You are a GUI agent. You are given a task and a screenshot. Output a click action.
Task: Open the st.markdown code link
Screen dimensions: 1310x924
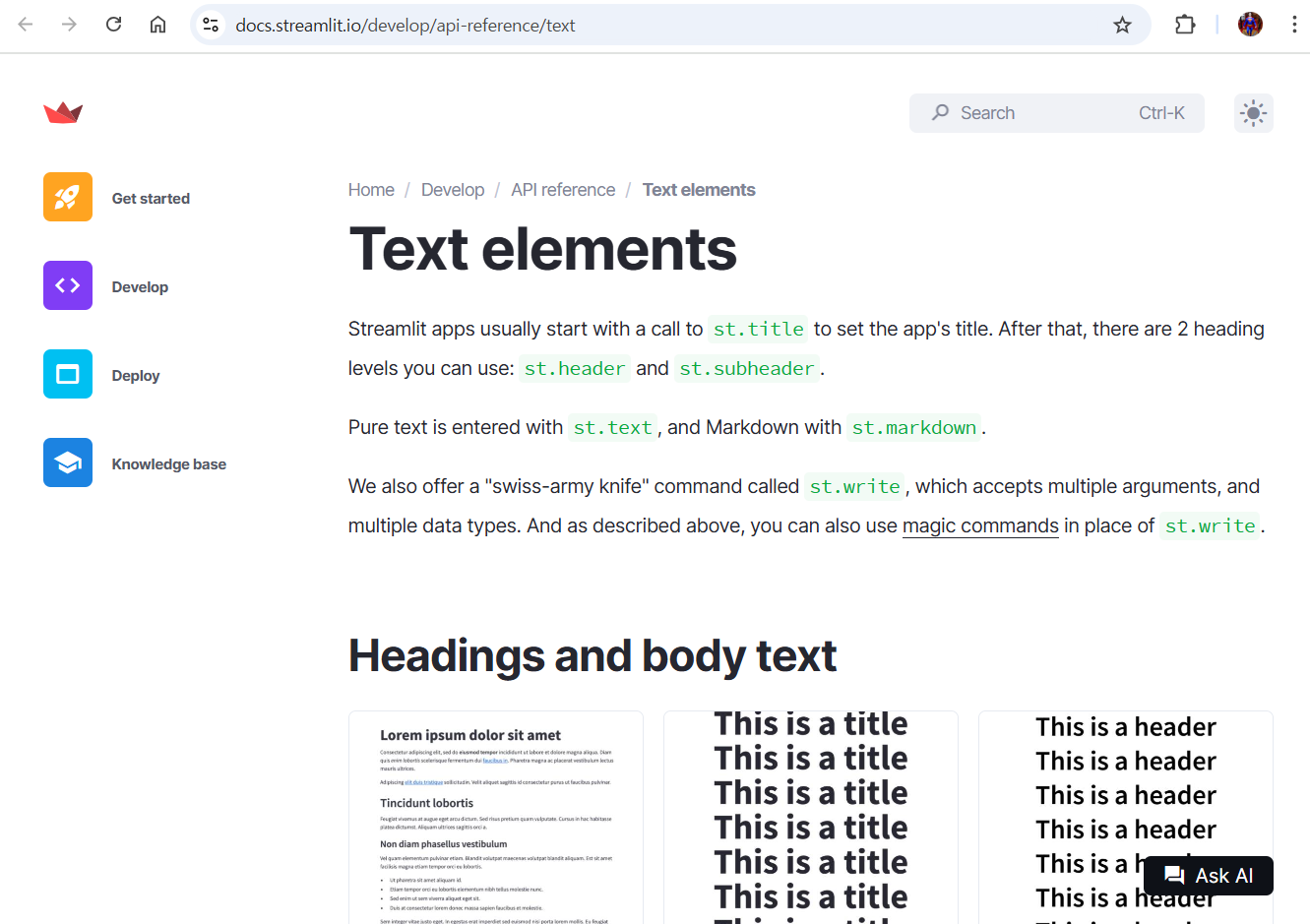click(914, 427)
